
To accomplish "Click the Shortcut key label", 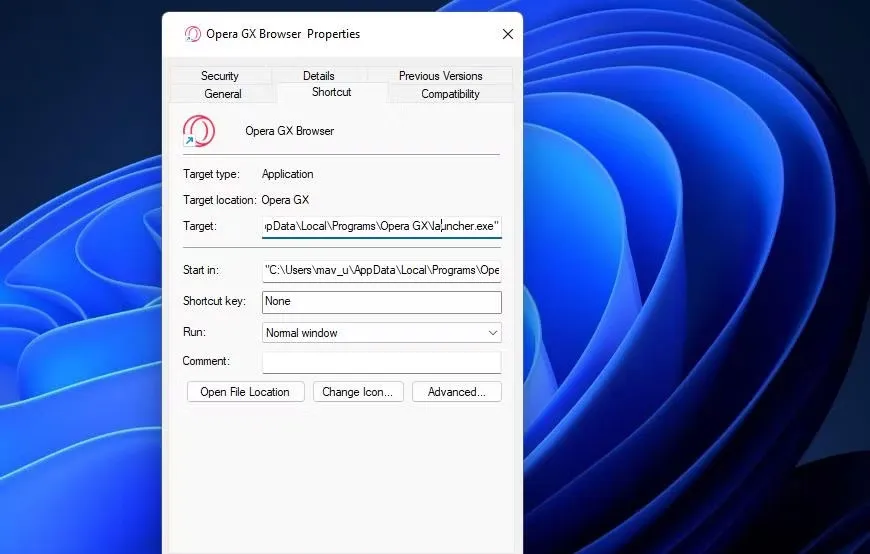I will tap(214, 301).
